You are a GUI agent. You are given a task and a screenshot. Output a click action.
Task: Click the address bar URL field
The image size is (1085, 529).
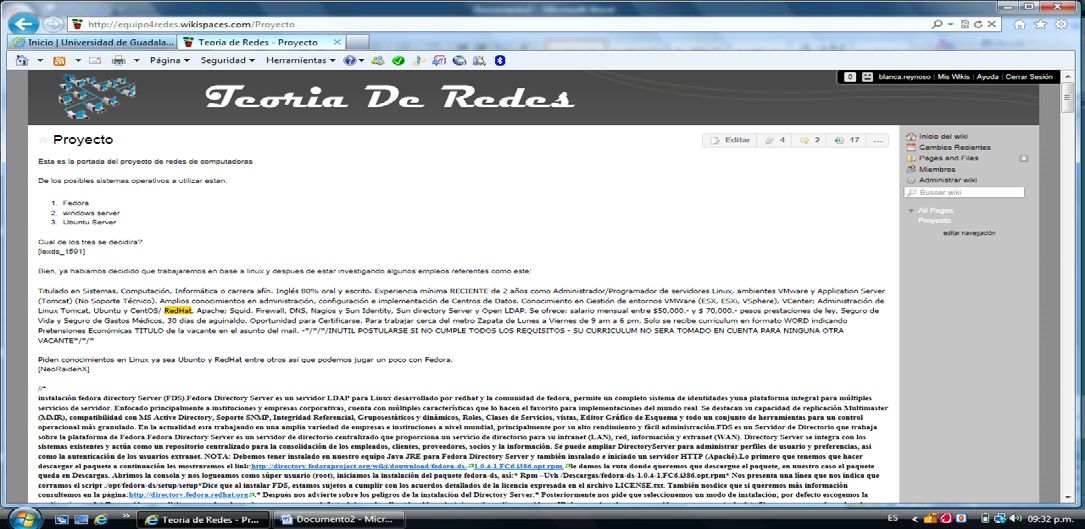(498, 24)
